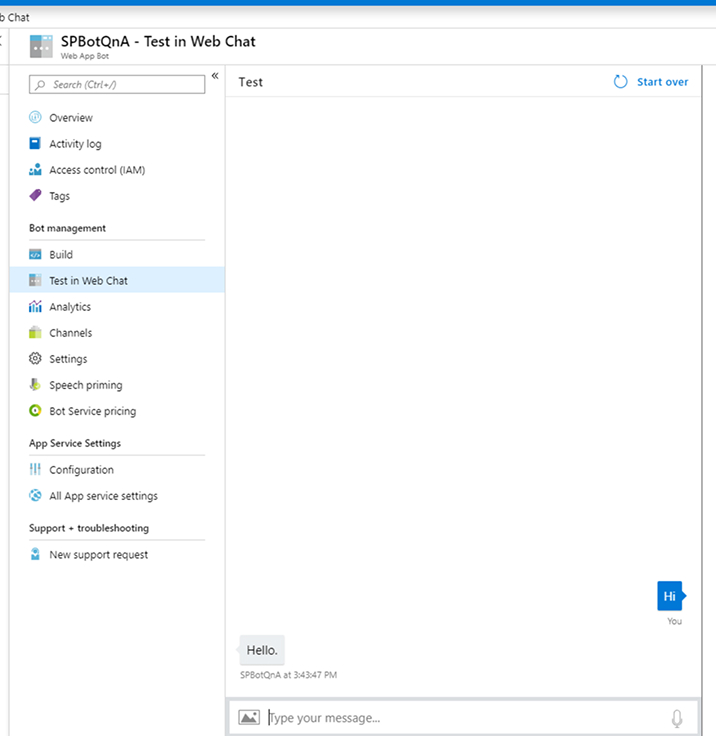
Task: Open New support request
Action: coord(99,555)
